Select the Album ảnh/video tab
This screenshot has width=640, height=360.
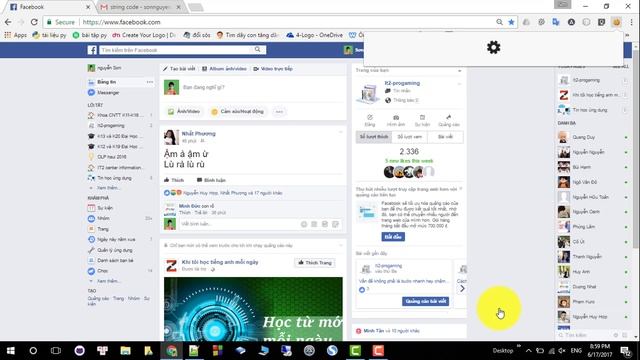tap(224, 69)
